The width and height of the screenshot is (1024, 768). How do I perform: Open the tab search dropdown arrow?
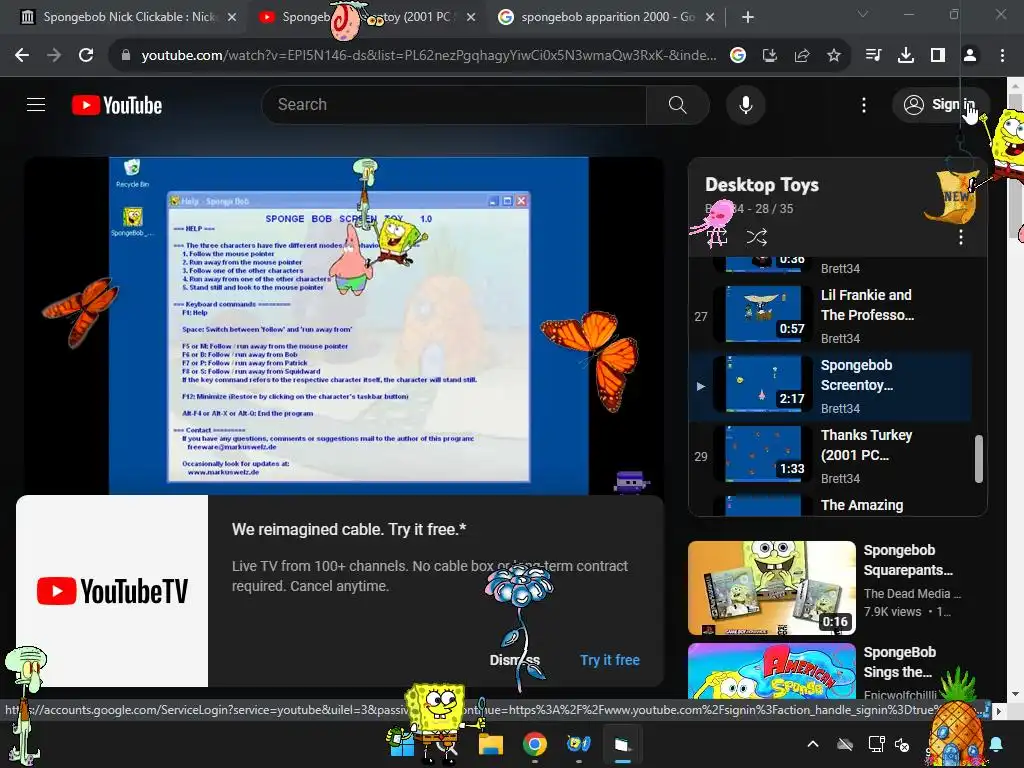tap(863, 14)
